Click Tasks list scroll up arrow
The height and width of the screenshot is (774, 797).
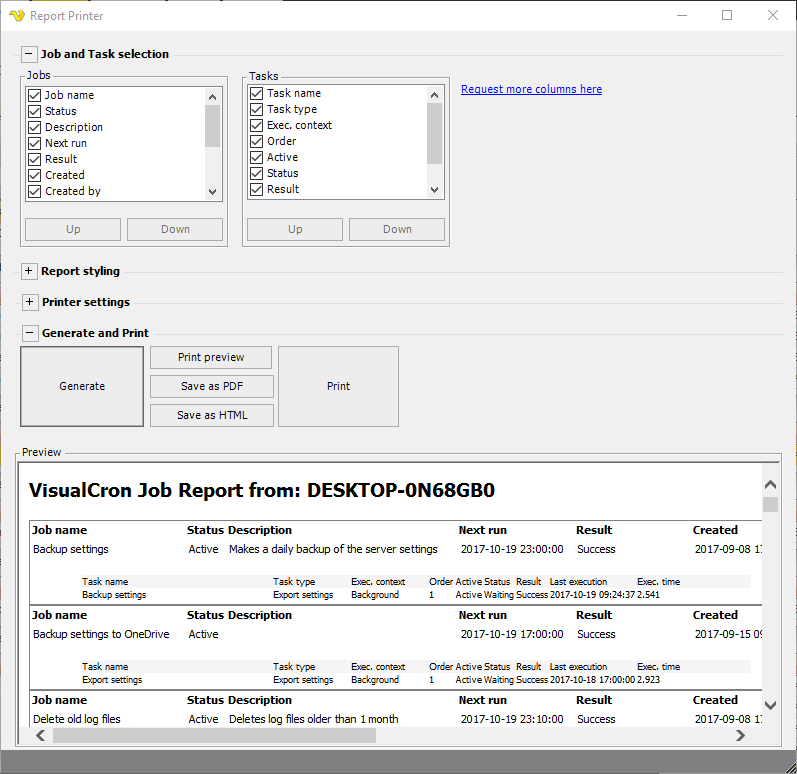click(434, 95)
